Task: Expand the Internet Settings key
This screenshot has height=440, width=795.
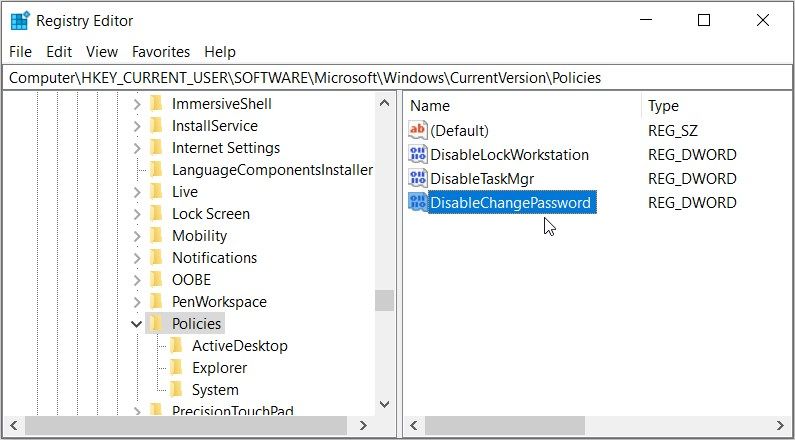Action: pyautogui.click(x=137, y=149)
